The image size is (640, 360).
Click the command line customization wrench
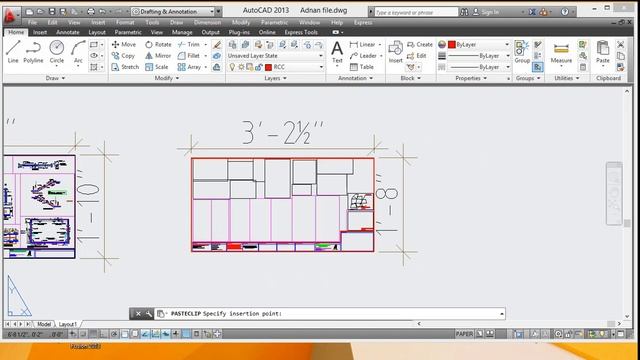[148, 313]
